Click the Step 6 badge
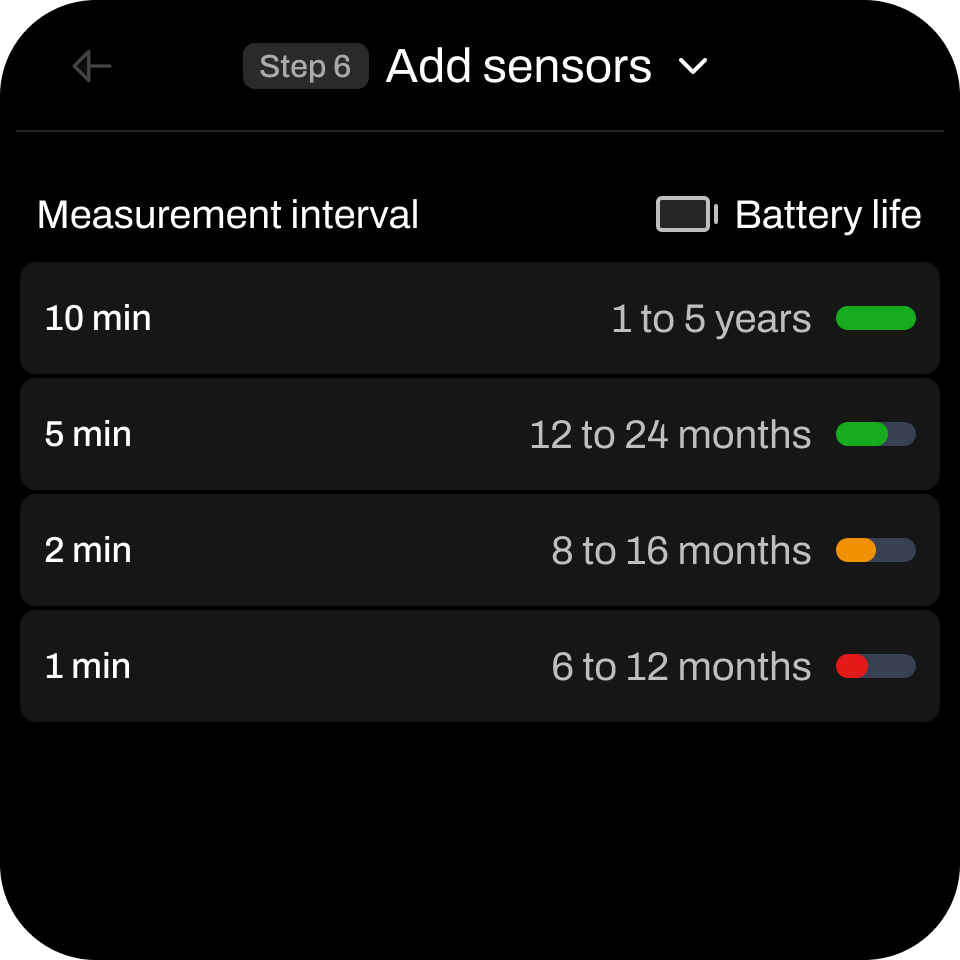Screen dimensions: 960x960 [x=305, y=66]
